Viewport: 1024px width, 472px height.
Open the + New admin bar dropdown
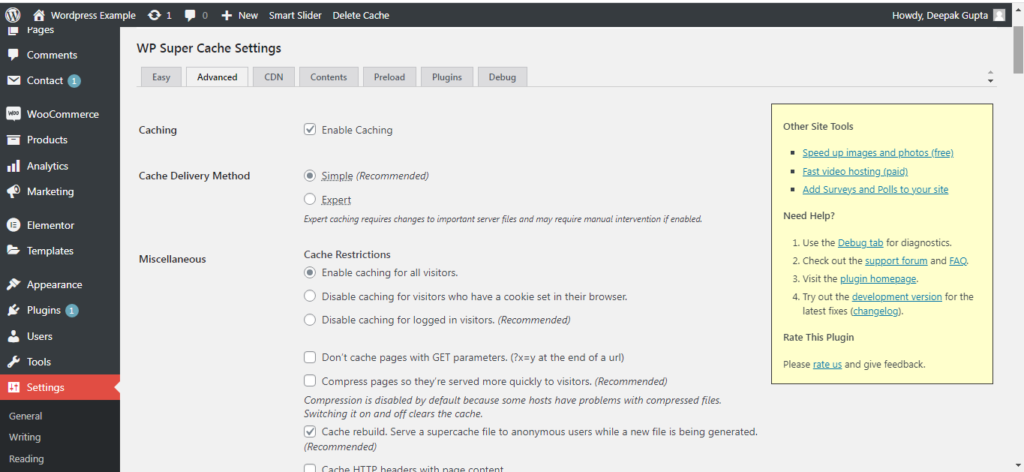(239, 15)
